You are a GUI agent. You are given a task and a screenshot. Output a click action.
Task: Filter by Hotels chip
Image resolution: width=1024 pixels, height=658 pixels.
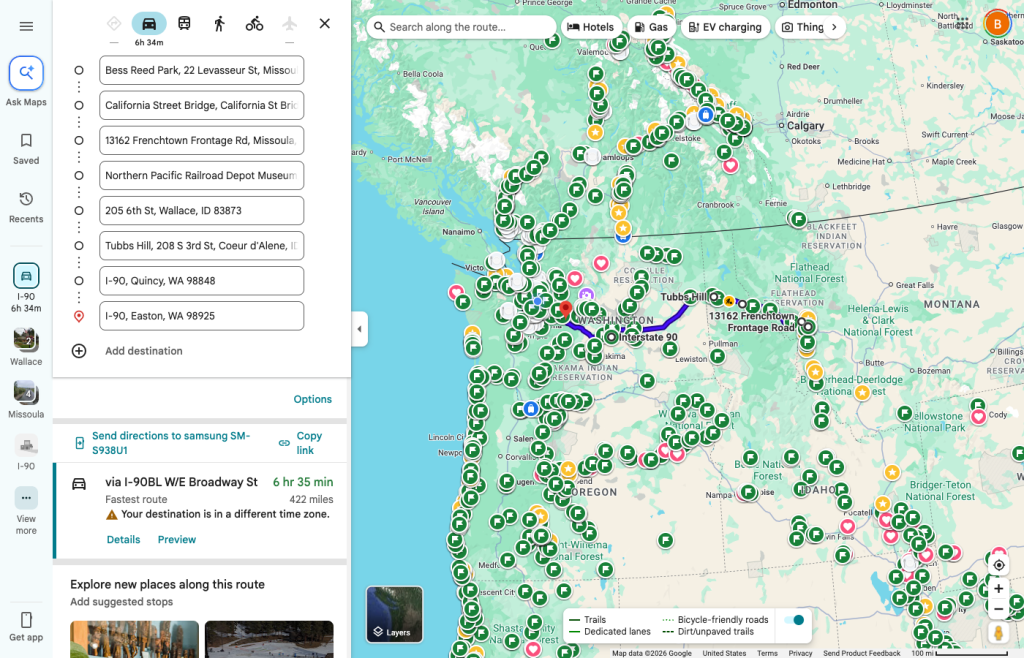(x=590, y=27)
